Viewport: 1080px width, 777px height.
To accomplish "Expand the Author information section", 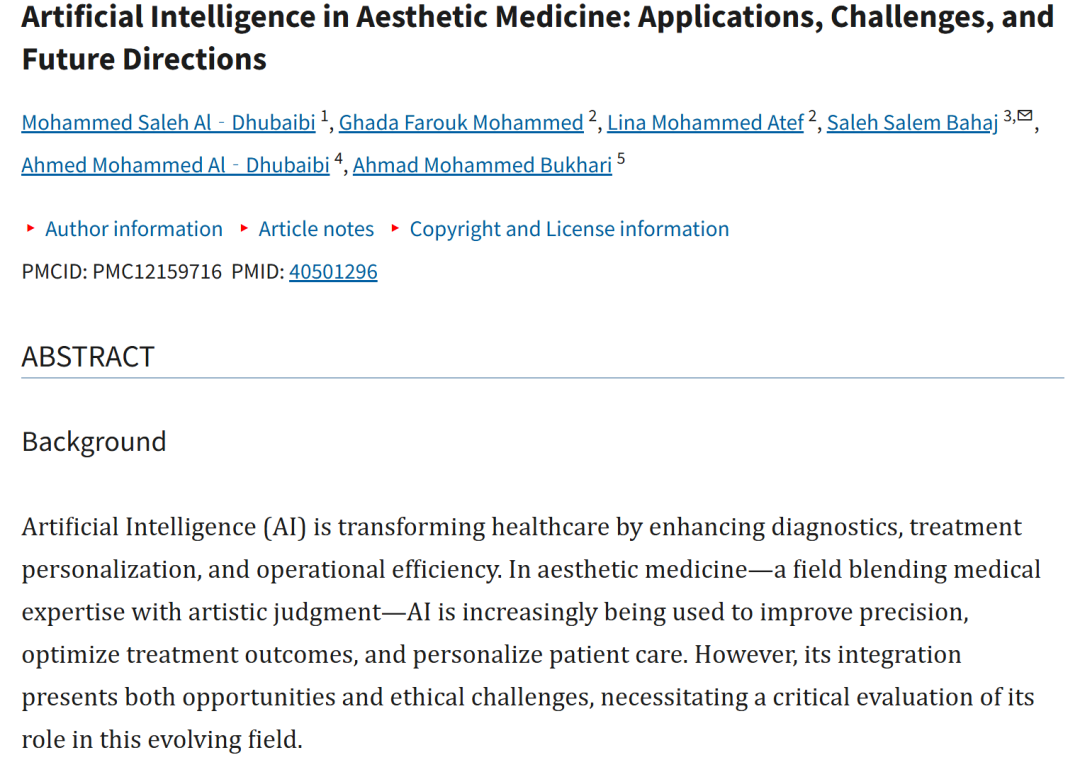I will pyautogui.click(x=134, y=229).
